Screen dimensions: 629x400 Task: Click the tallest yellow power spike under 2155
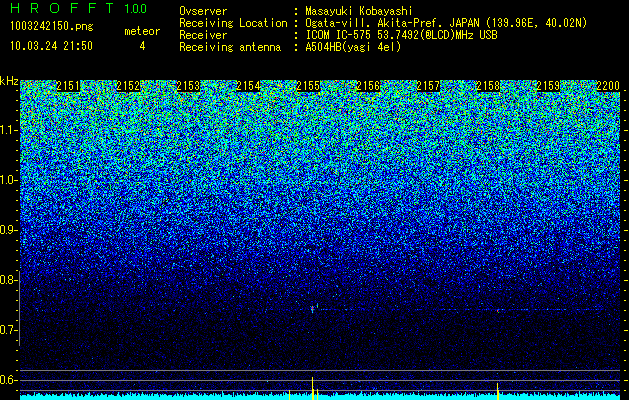[312, 388]
